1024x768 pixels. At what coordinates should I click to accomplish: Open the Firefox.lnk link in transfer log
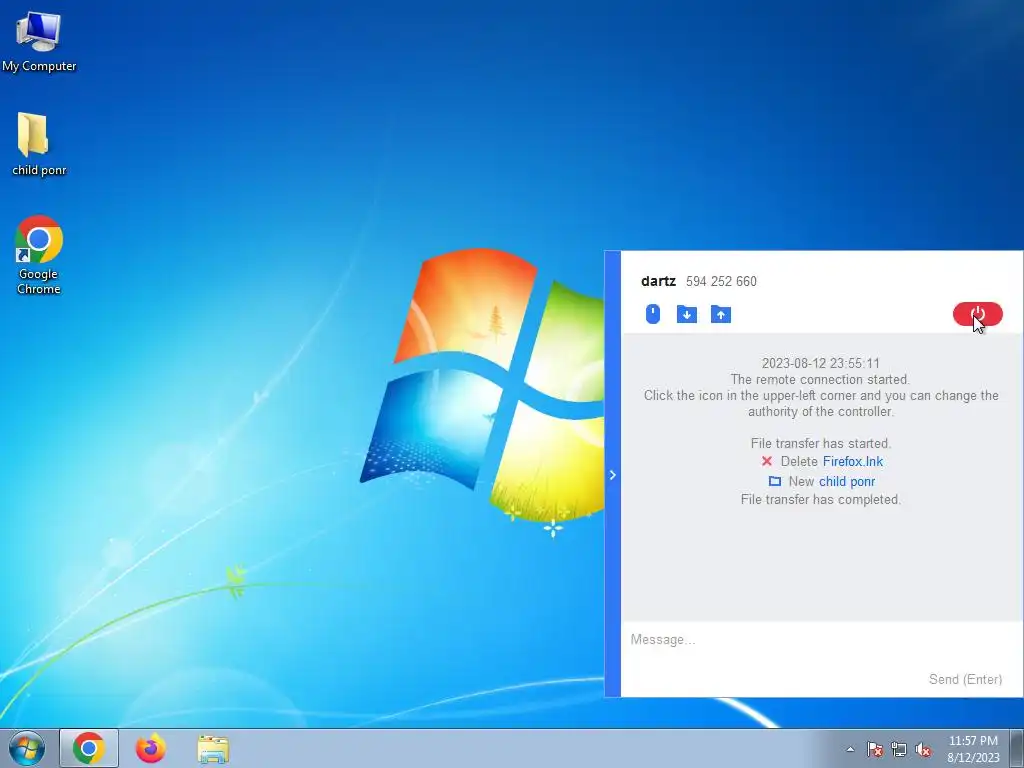[852, 461]
